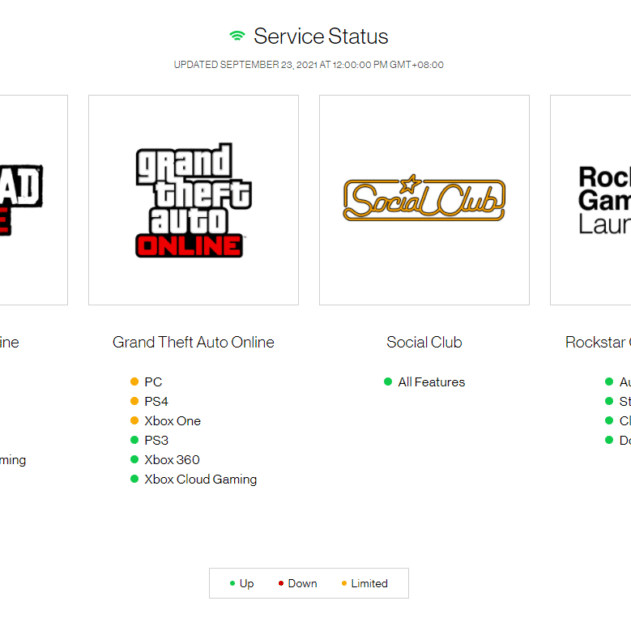Click the Service Status heading

coord(321,36)
